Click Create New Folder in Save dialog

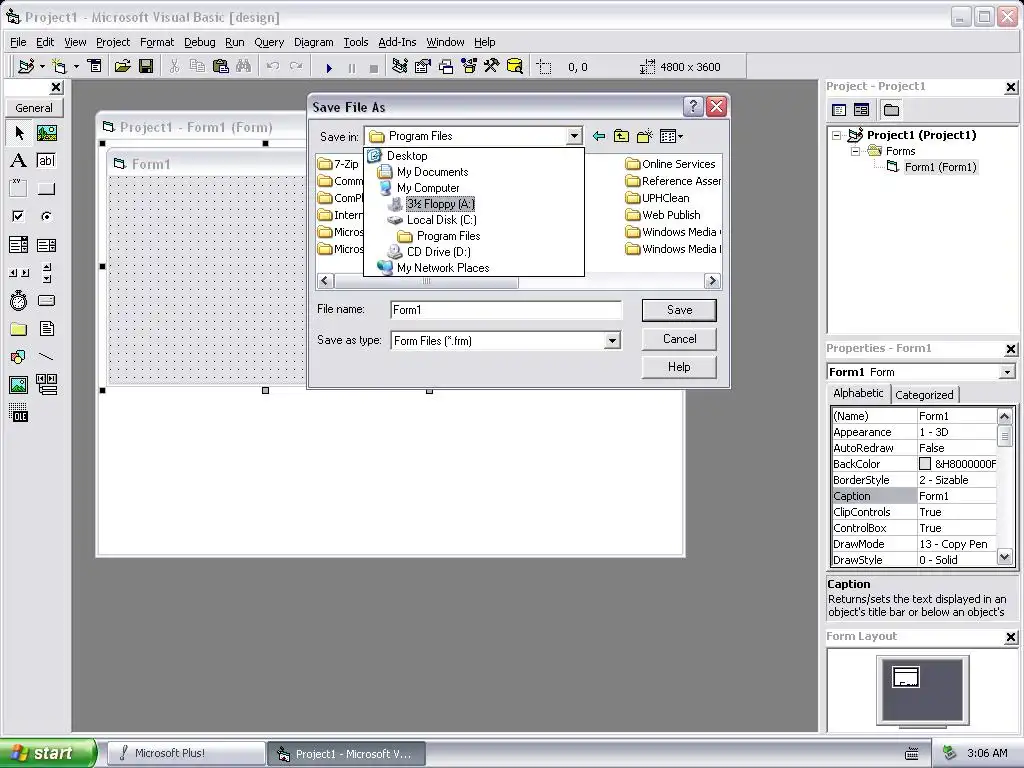(645, 136)
